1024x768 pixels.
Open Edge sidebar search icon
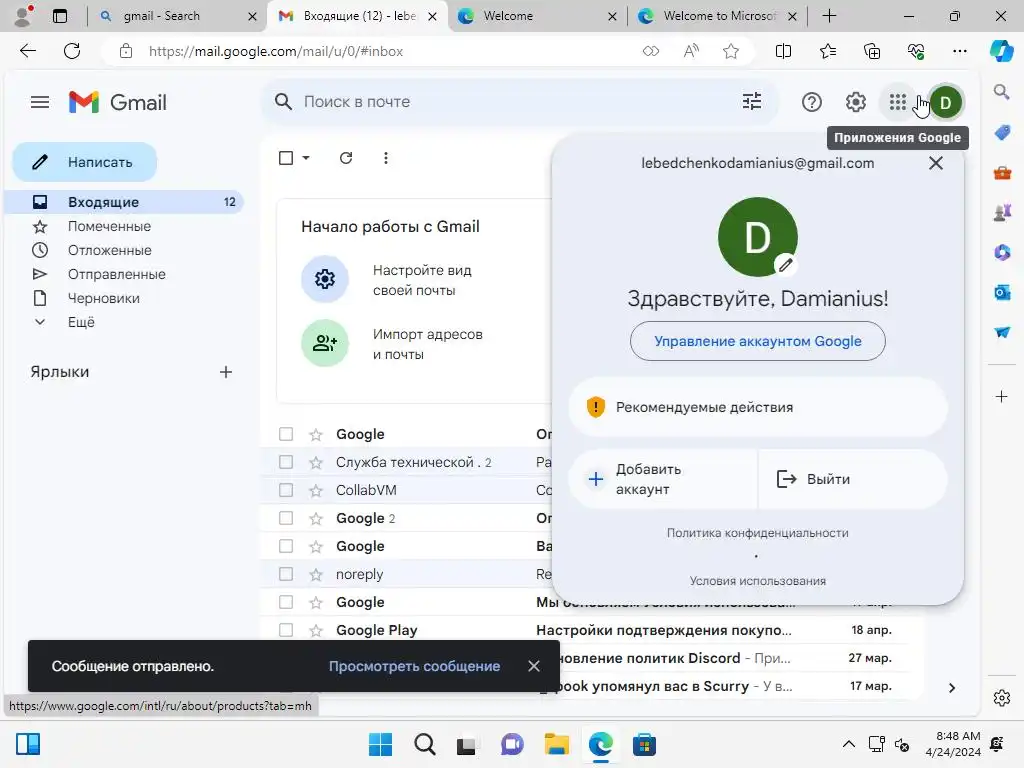click(x=1001, y=91)
